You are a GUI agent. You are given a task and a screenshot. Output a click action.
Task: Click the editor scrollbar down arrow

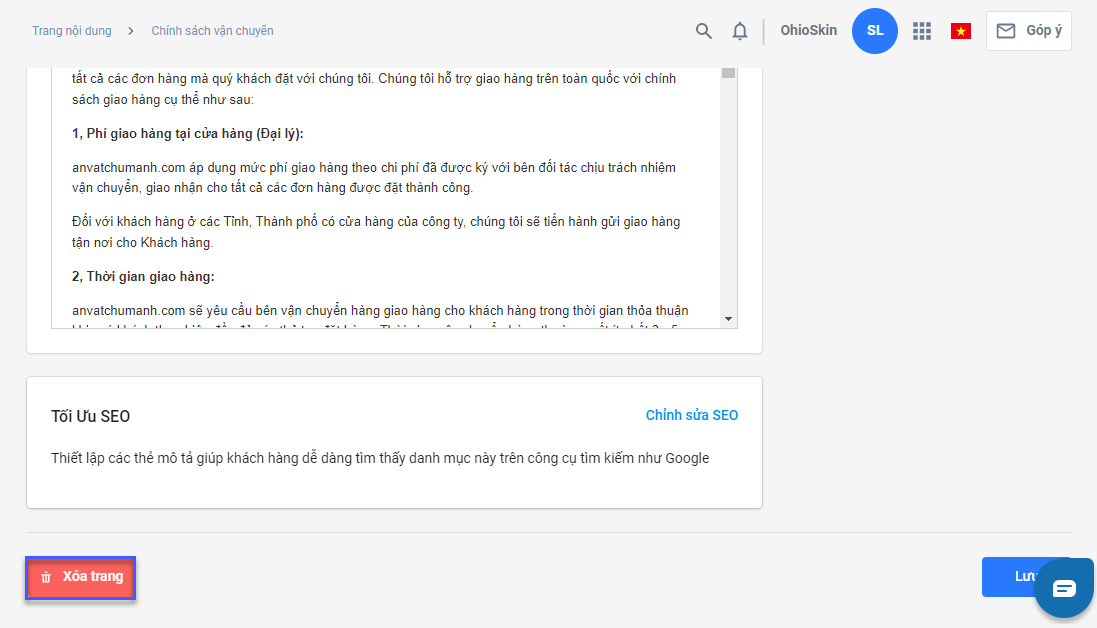(x=728, y=319)
